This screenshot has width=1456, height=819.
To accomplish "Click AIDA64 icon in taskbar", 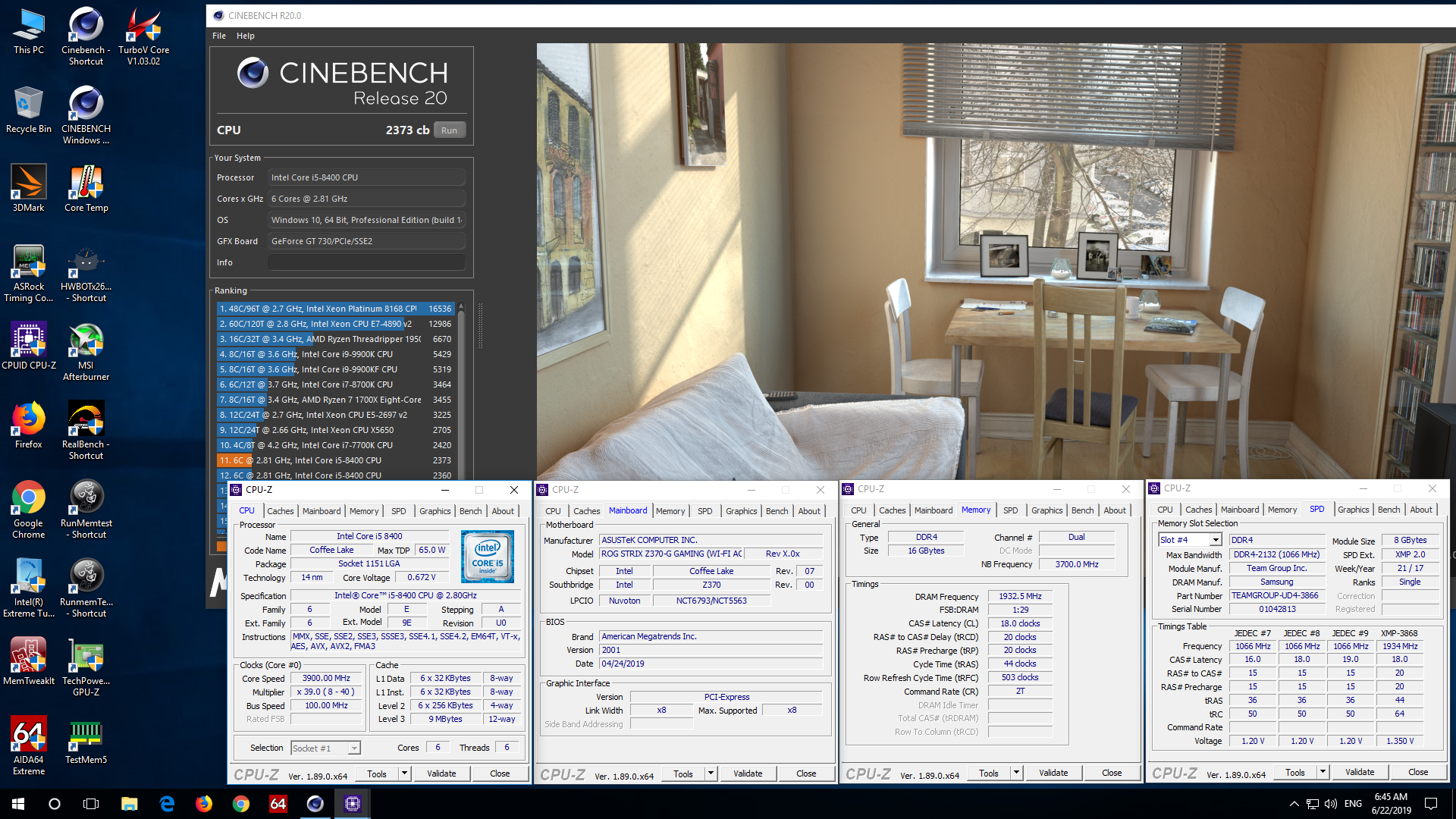I will pyautogui.click(x=278, y=804).
